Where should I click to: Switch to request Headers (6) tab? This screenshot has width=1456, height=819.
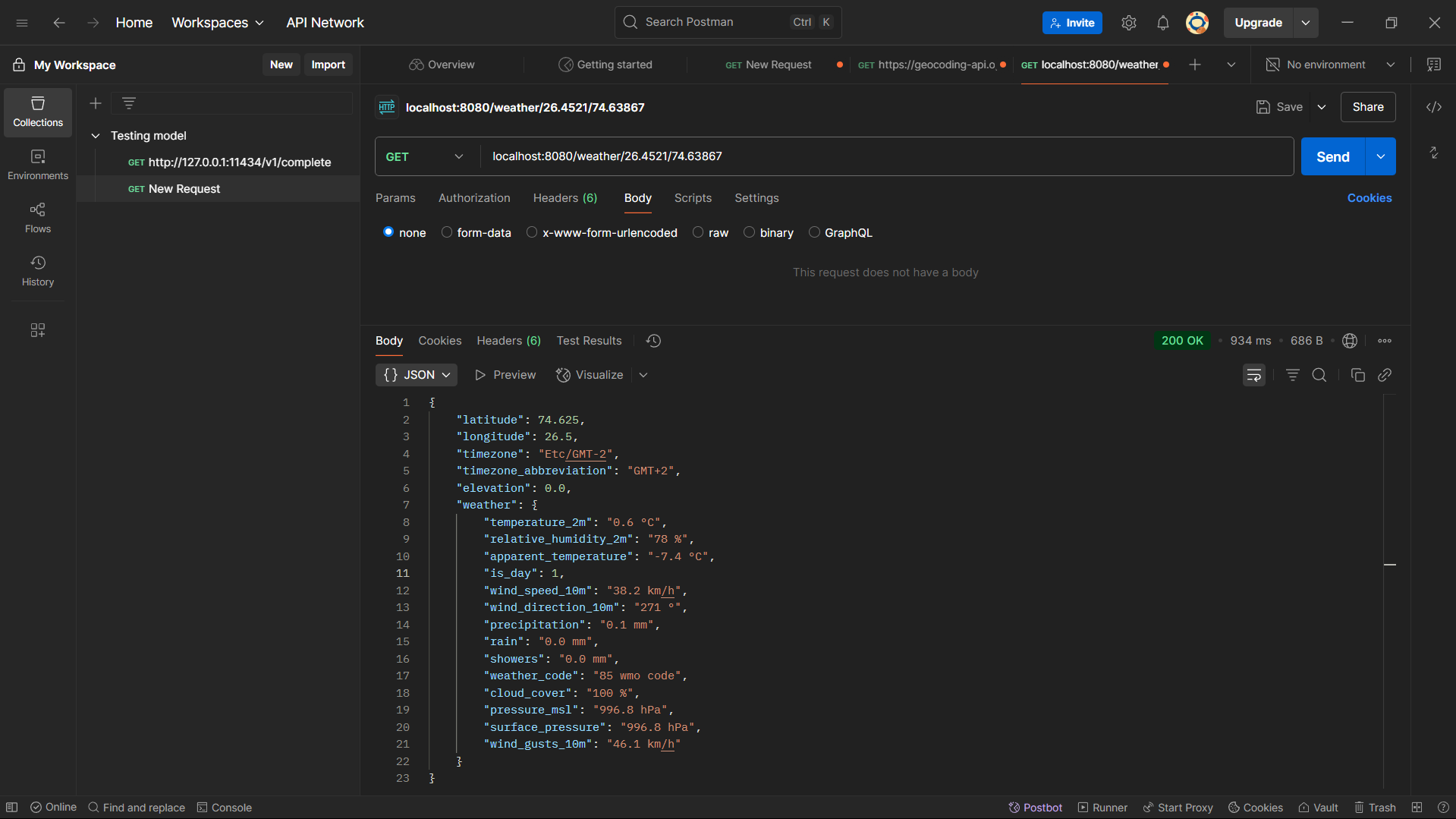point(565,198)
